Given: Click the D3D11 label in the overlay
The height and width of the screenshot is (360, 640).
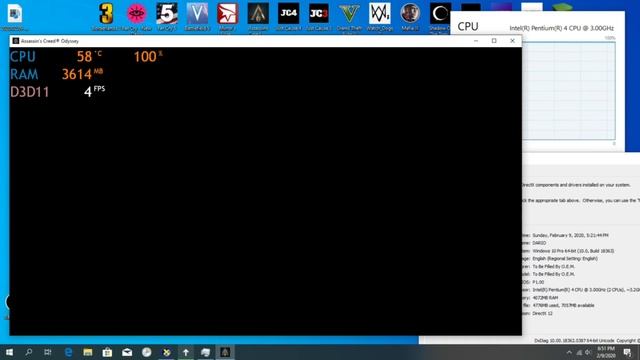Looking at the screenshot, I should pos(29,92).
